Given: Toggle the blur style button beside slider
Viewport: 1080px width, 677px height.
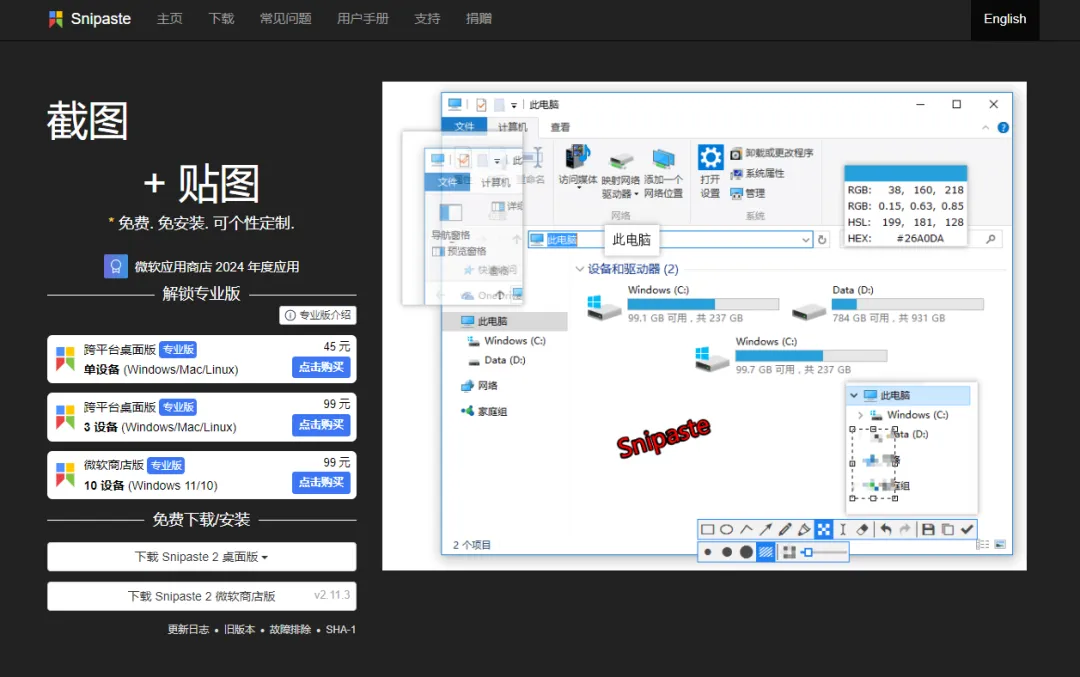Looking at the screenshot, I should point(789,552).
